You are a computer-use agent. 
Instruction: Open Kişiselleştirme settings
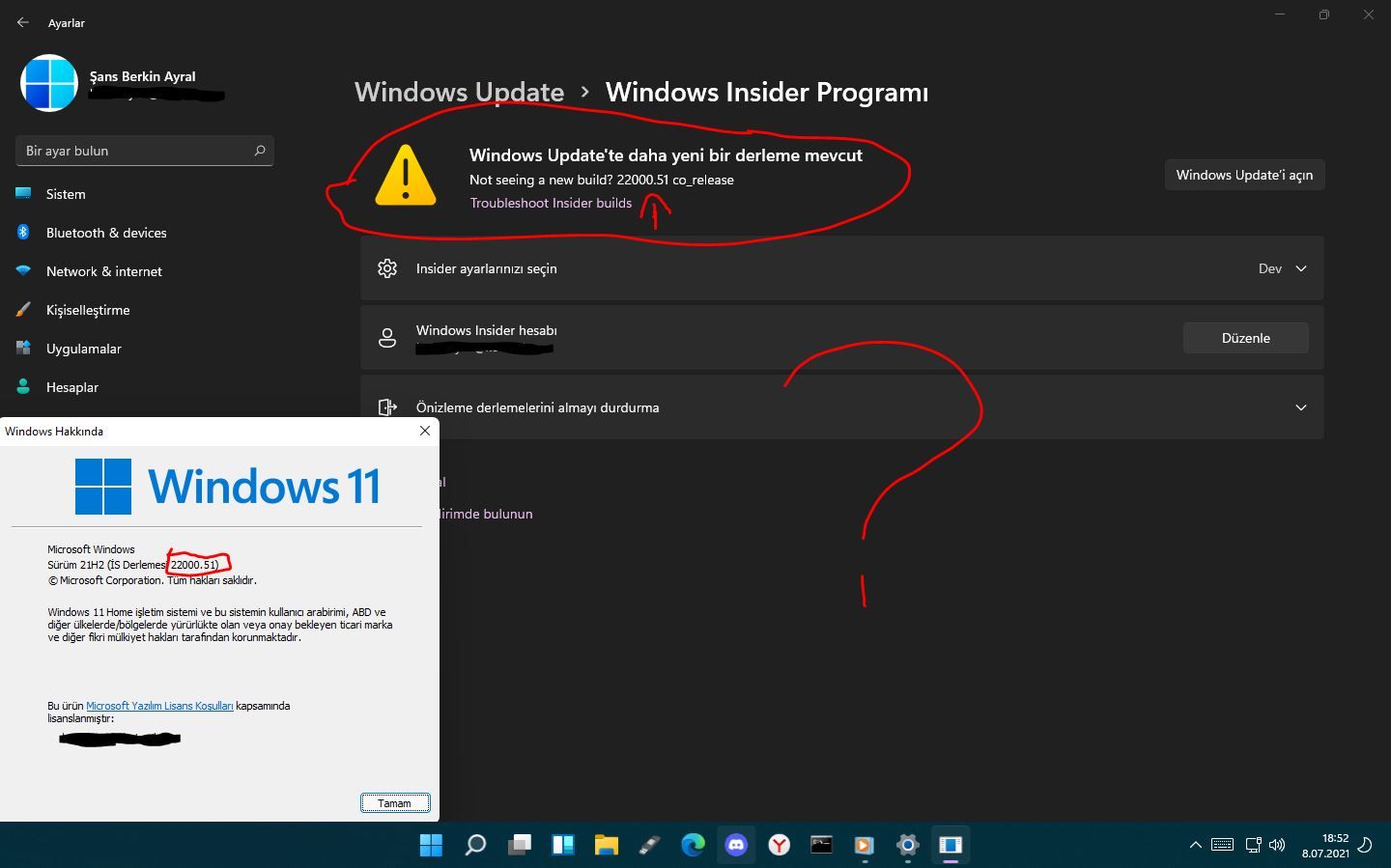[88, 310]
